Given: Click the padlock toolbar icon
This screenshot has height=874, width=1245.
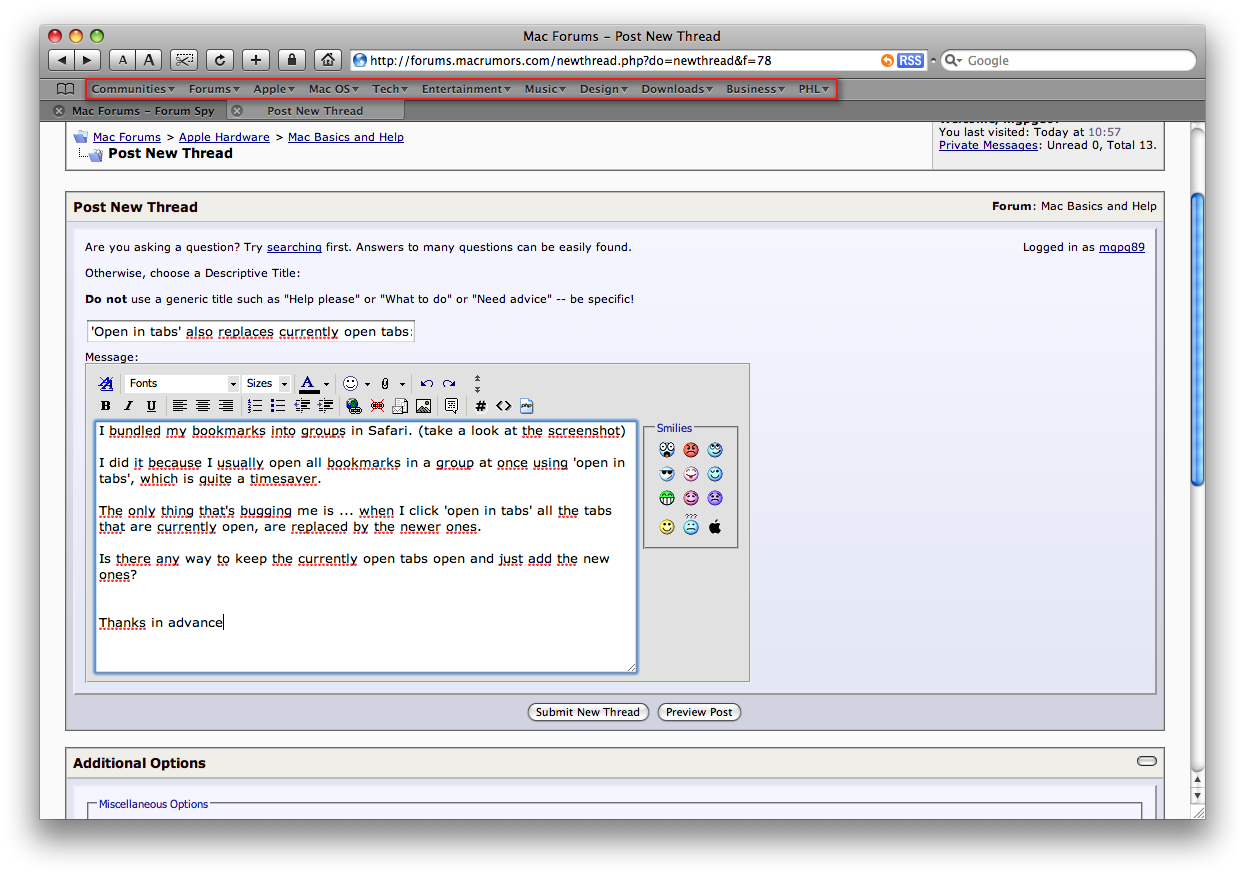Looking at the screenshot, I should pyautogui.click(x=292, y=60).
